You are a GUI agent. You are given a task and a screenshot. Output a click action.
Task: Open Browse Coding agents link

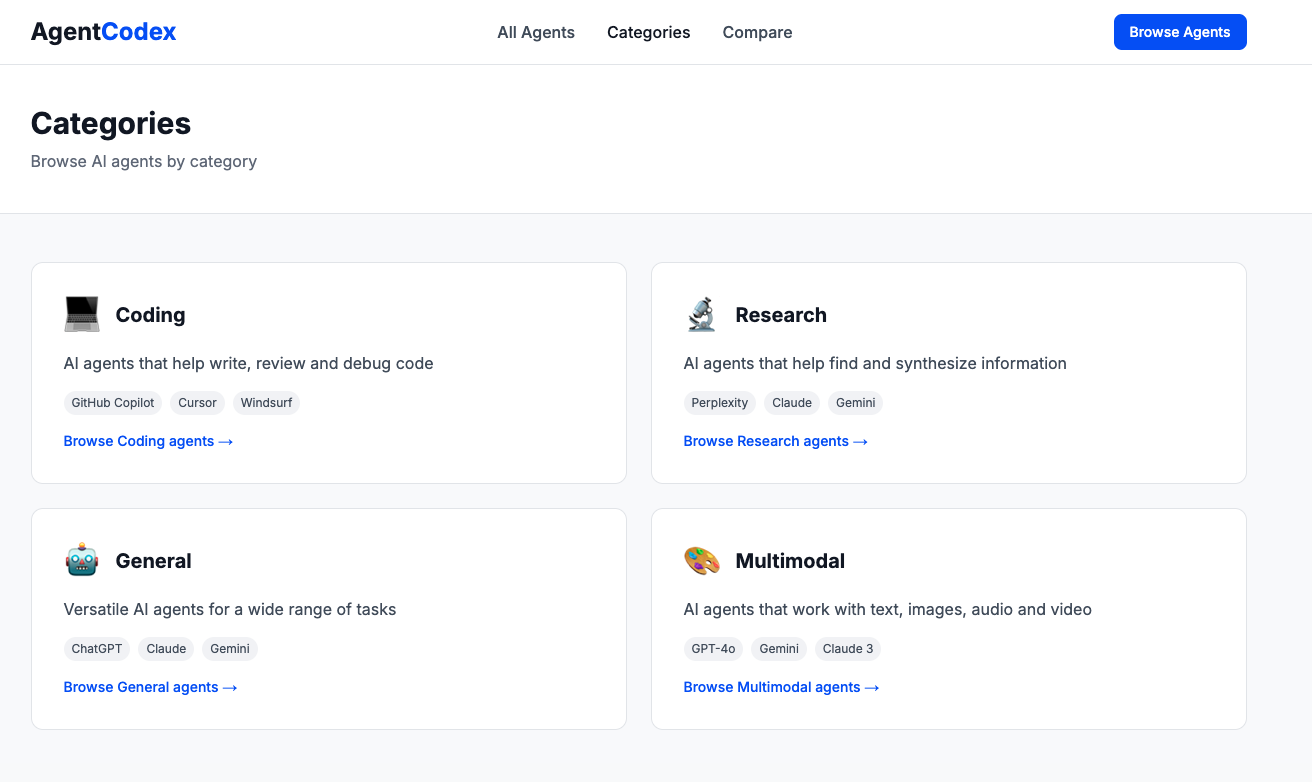tap(148, 440)
